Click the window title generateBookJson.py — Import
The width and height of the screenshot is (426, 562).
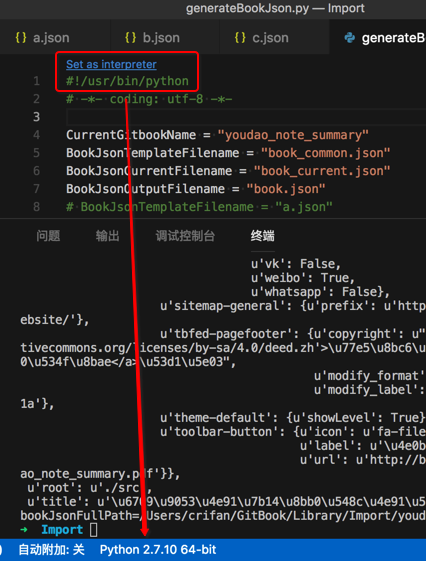275,8
